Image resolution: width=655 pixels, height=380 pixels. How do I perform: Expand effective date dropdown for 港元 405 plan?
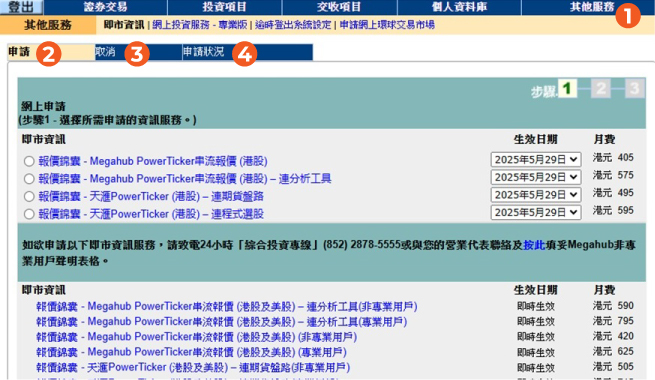pyautogui.click(x=536, y=160)
